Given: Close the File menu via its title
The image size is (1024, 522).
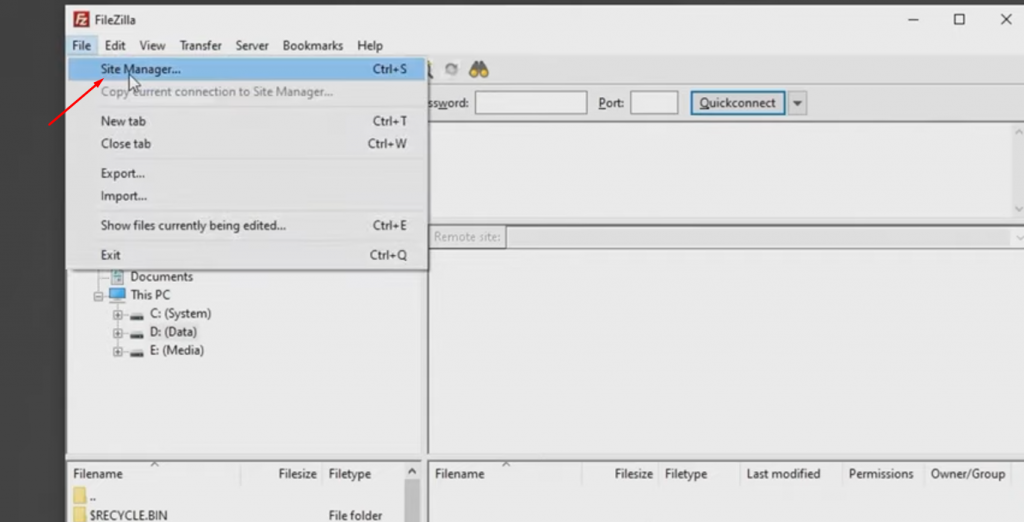Looking at the screenshot, I should 82,46.
